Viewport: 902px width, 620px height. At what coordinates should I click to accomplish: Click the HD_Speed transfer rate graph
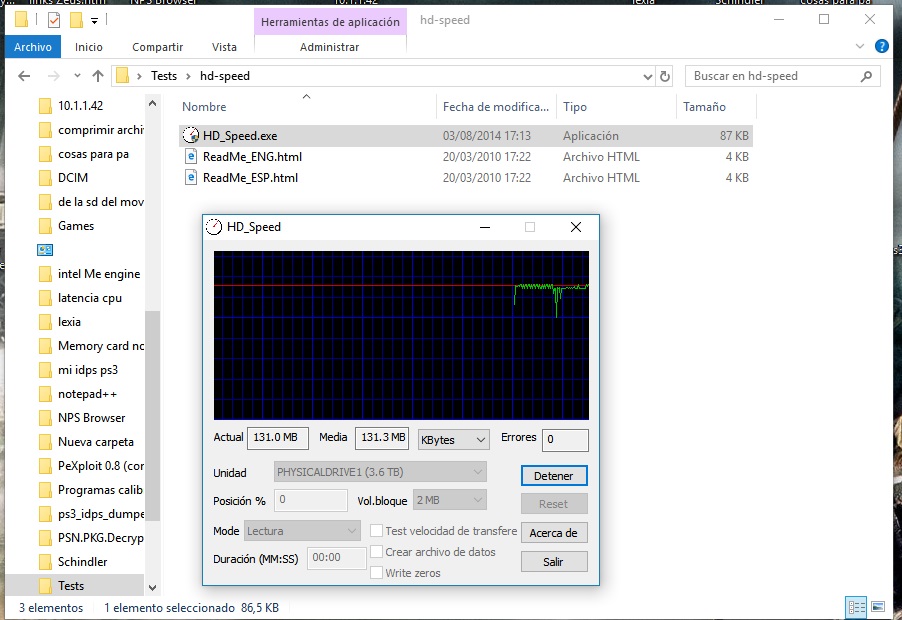402,335
